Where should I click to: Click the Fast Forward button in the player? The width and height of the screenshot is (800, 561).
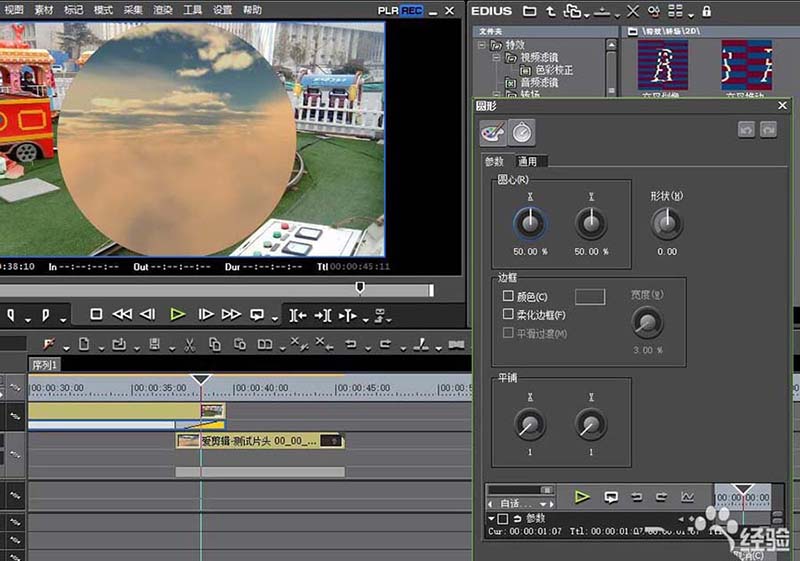(x=232, y=314)
